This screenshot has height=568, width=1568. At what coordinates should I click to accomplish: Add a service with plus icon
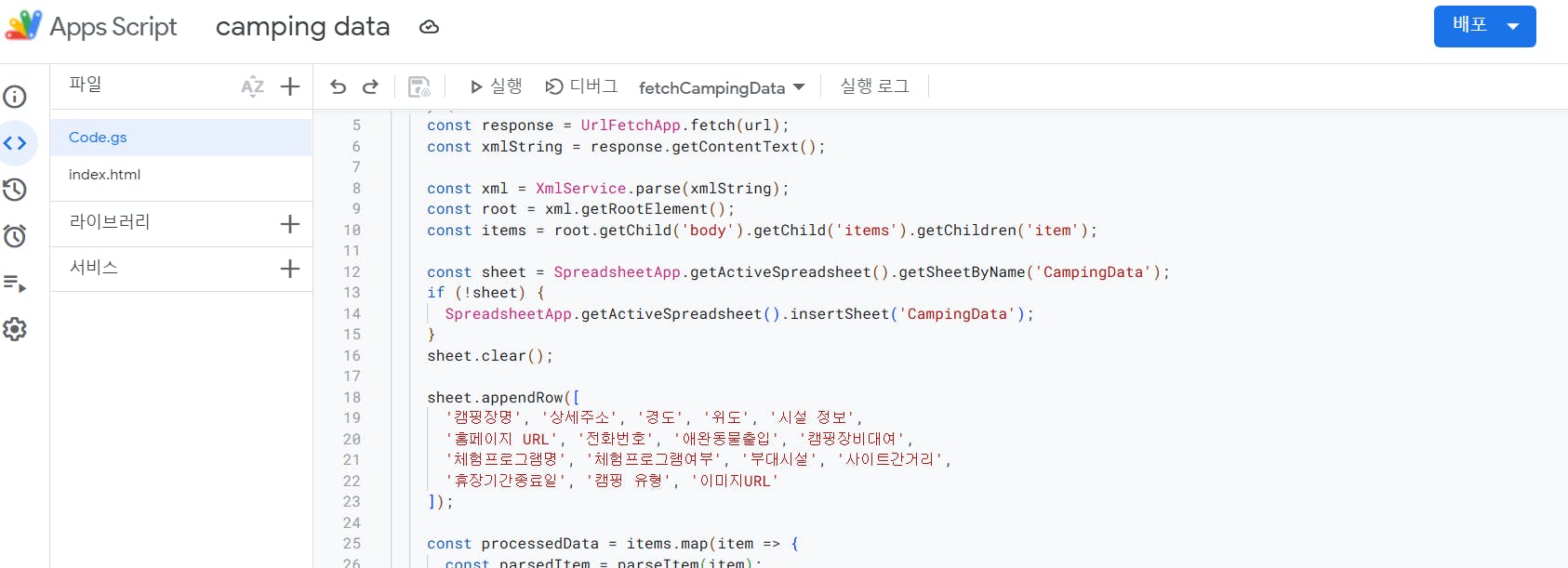tap(290, 269)
